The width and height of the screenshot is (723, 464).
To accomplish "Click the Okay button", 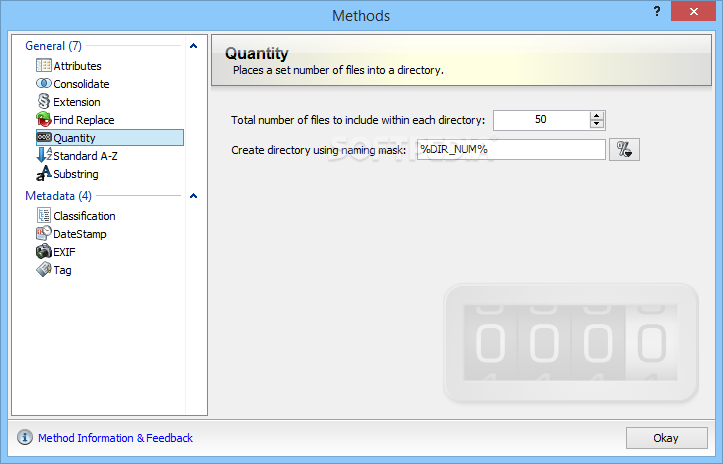I will (666, 438).
